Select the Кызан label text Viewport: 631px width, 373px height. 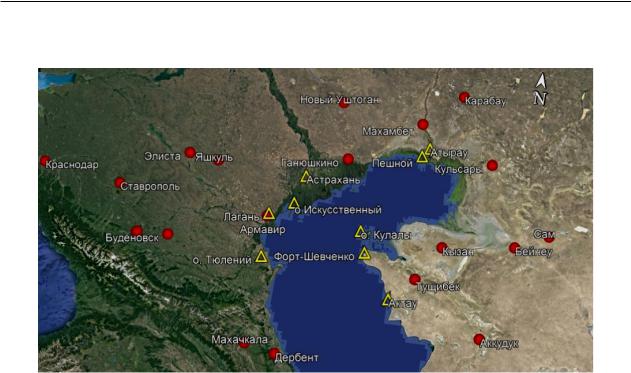[458, 252]
